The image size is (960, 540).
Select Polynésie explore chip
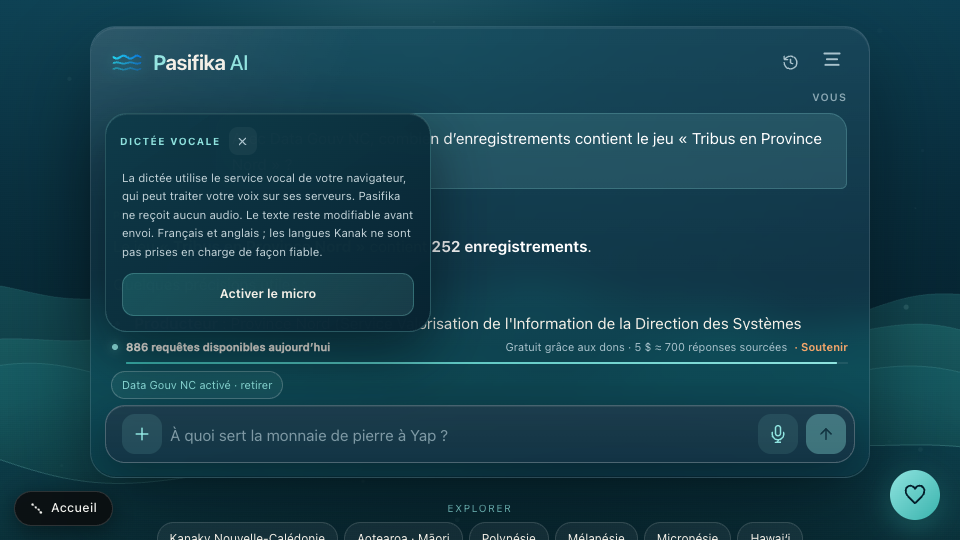coord(509,533)
